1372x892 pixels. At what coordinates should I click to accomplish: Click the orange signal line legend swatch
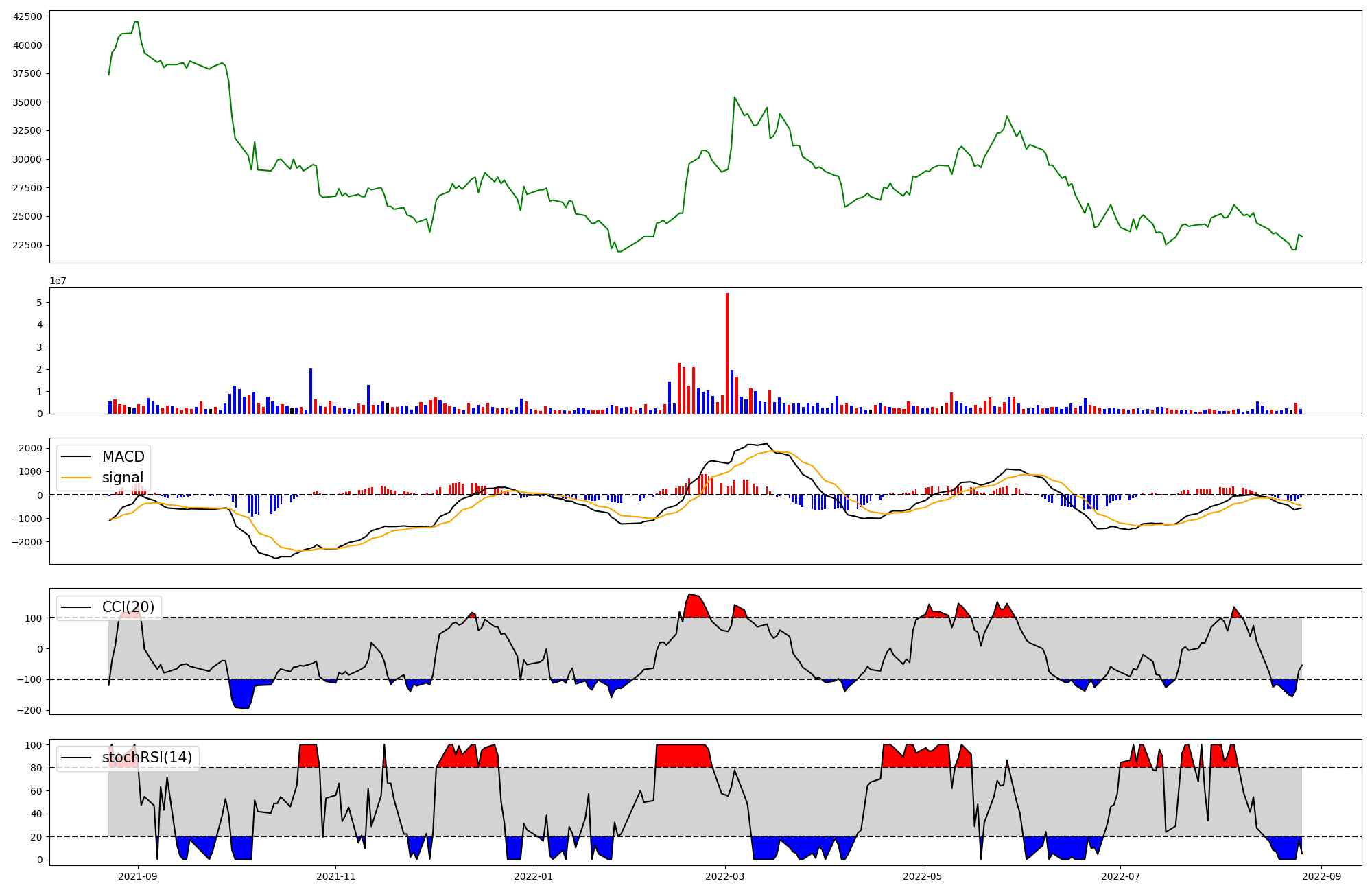click(75, 478)
